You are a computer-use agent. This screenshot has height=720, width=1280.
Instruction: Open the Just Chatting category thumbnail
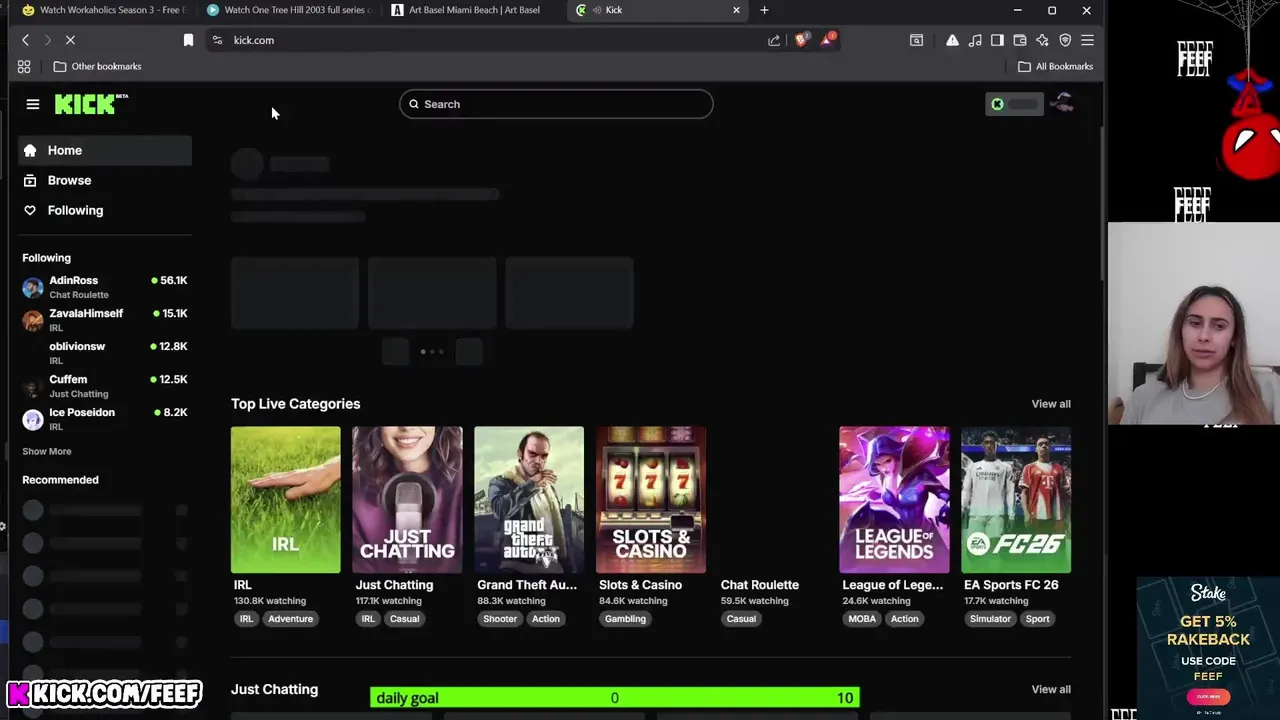pyautogui.click(x=407, y=500)
